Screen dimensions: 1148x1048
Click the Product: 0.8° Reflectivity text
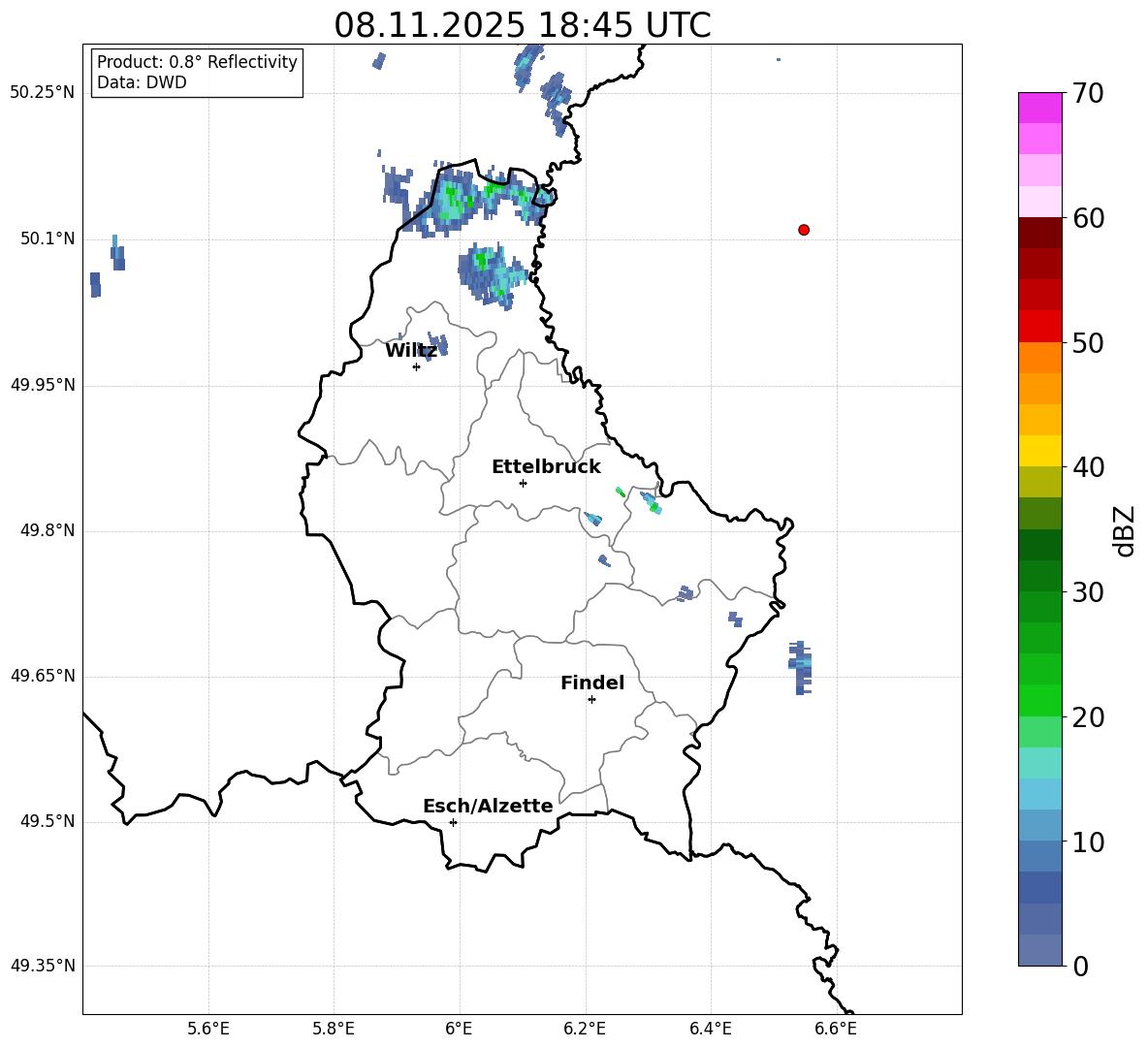pos(197,62)
